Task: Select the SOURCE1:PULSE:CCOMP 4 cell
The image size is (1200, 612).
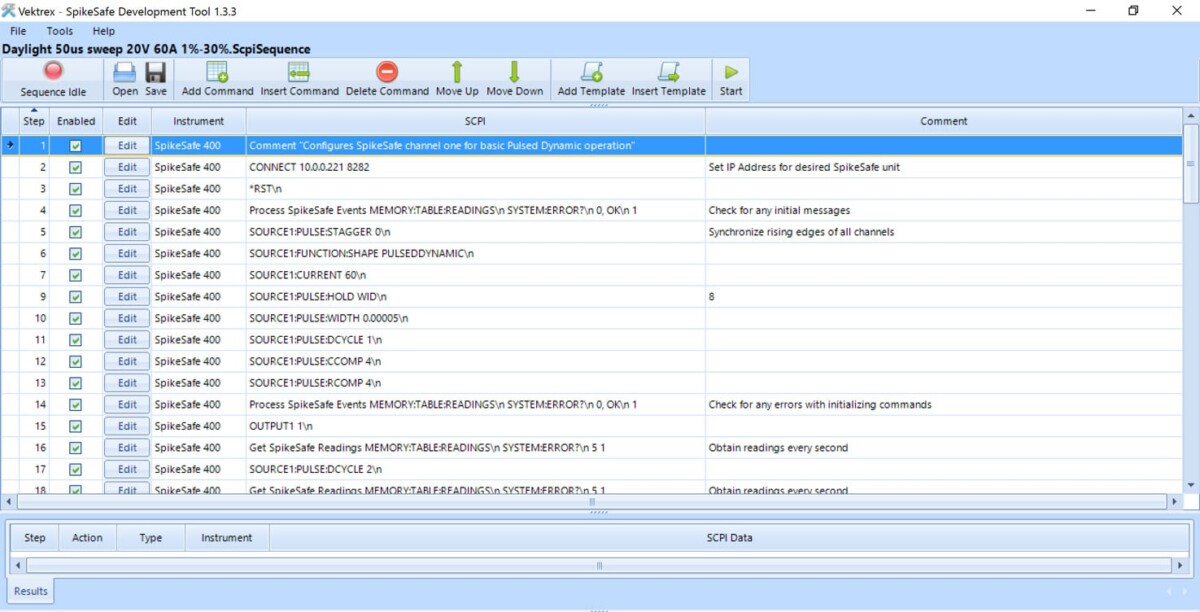Action: 476,361
